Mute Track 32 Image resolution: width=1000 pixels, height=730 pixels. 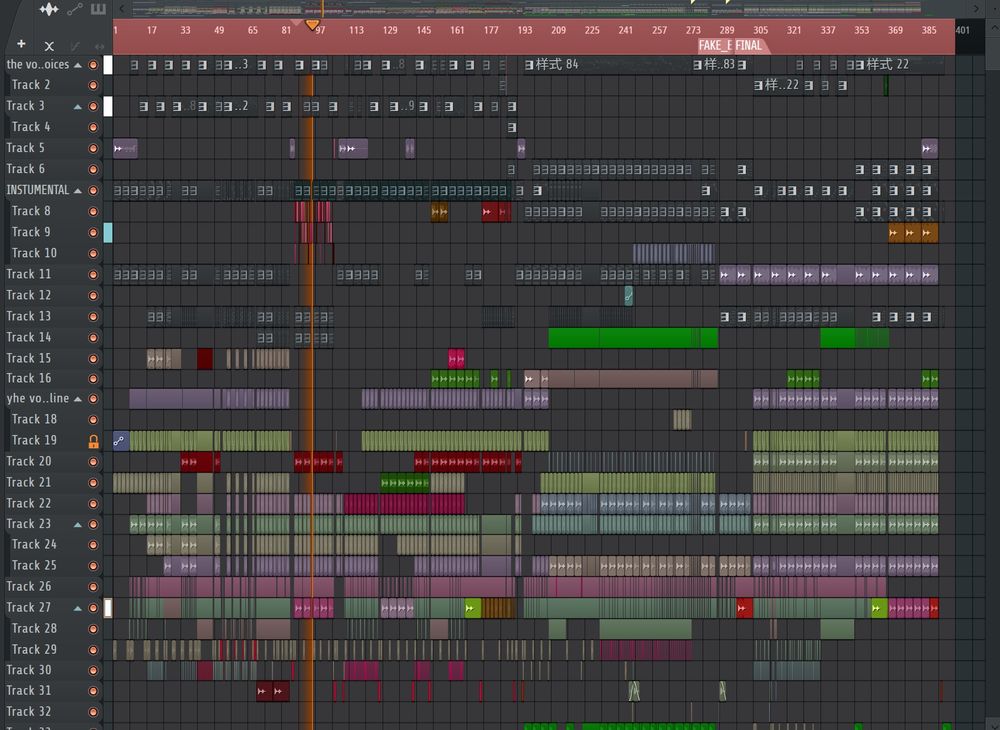coord(93,712)
